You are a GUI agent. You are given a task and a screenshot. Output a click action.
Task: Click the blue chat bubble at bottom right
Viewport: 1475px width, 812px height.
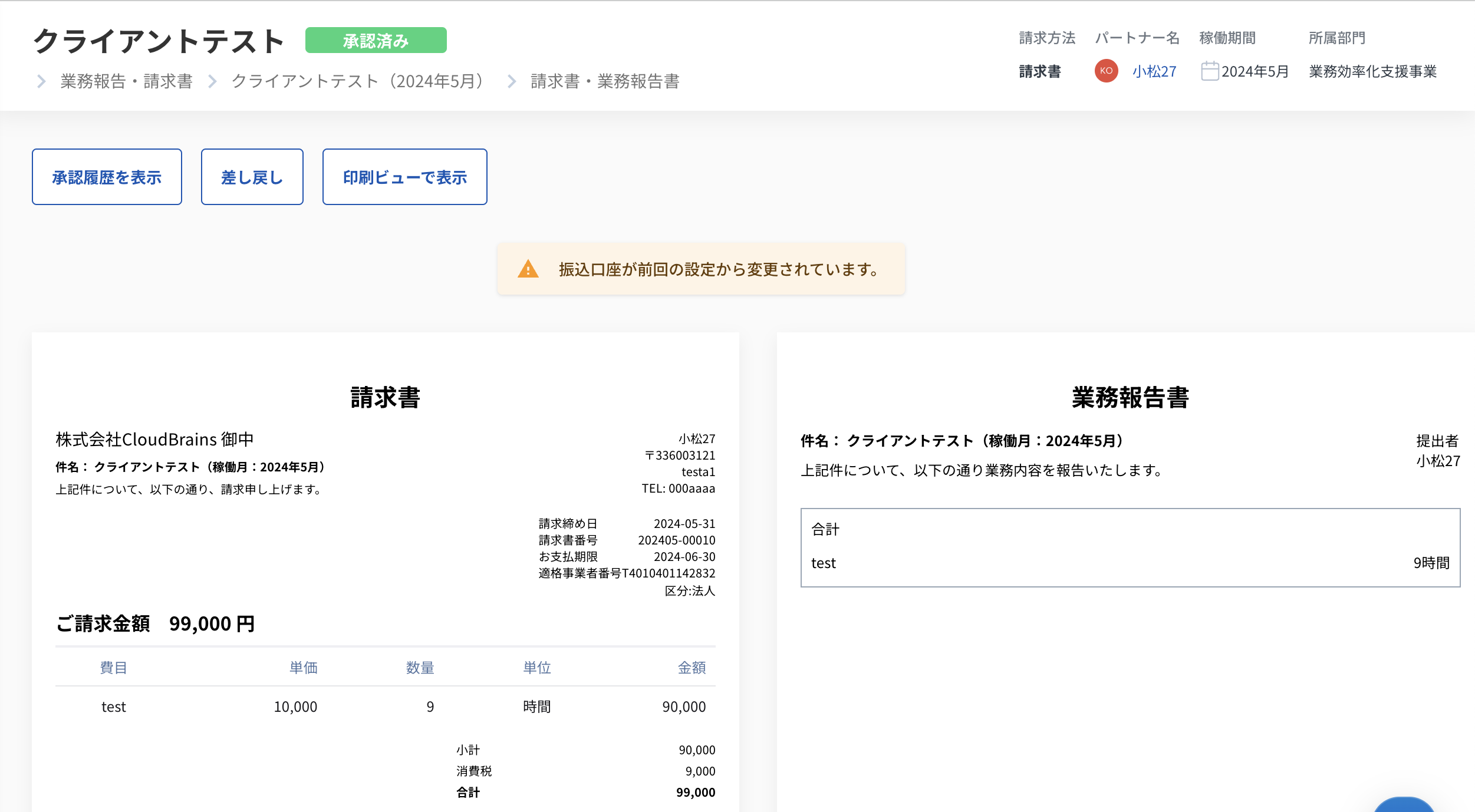click(1403, 805)
